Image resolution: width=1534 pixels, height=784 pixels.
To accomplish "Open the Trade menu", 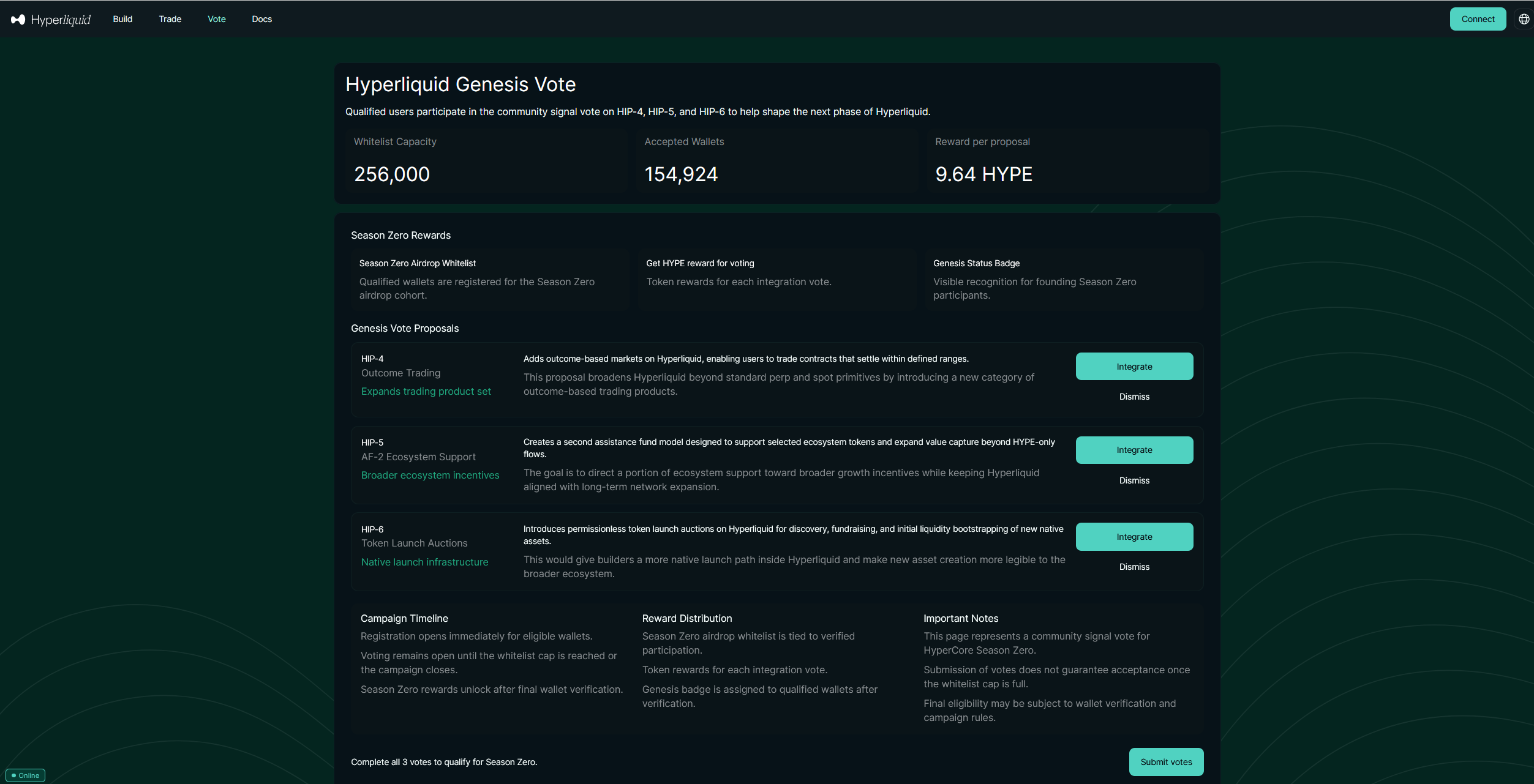I will point(170,19).
